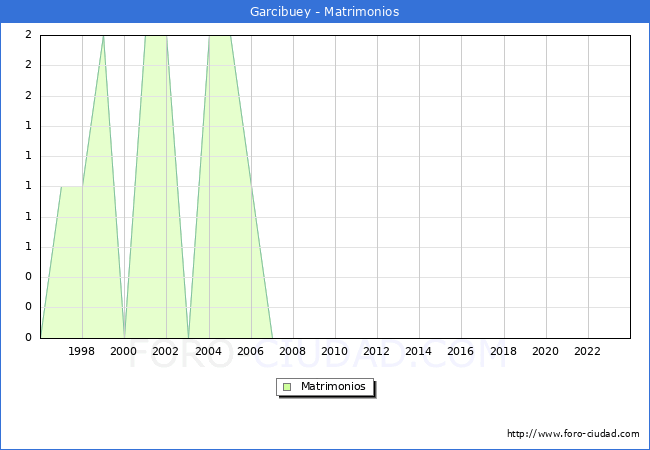Click the 2000 x-axis label
This screenshot has width=650, height=450.
pyautogui.click(x=123, y=351)
